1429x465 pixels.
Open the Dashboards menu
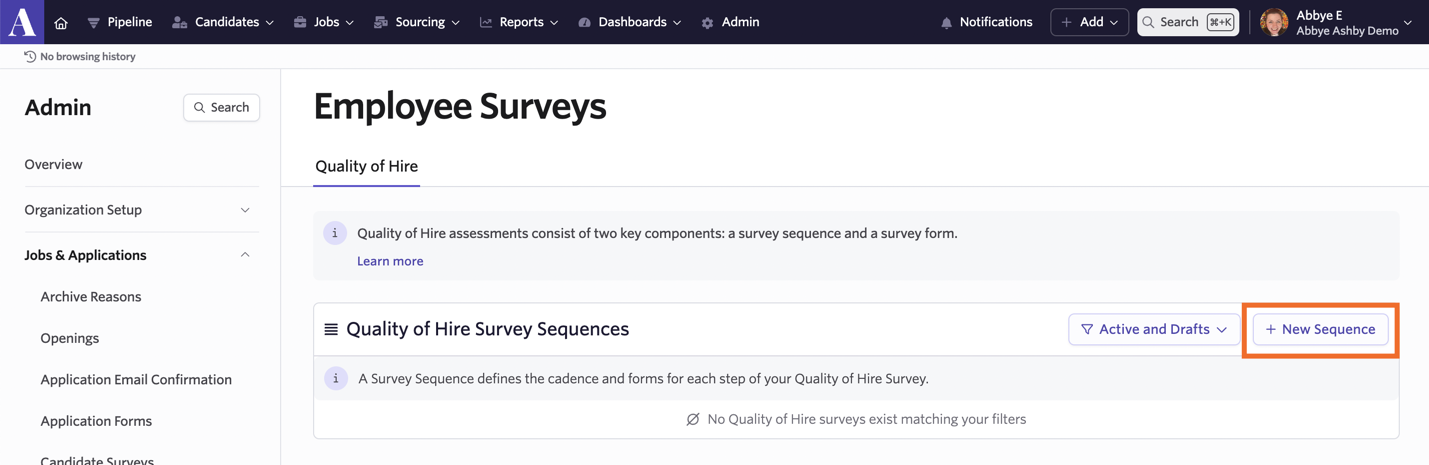629,22
